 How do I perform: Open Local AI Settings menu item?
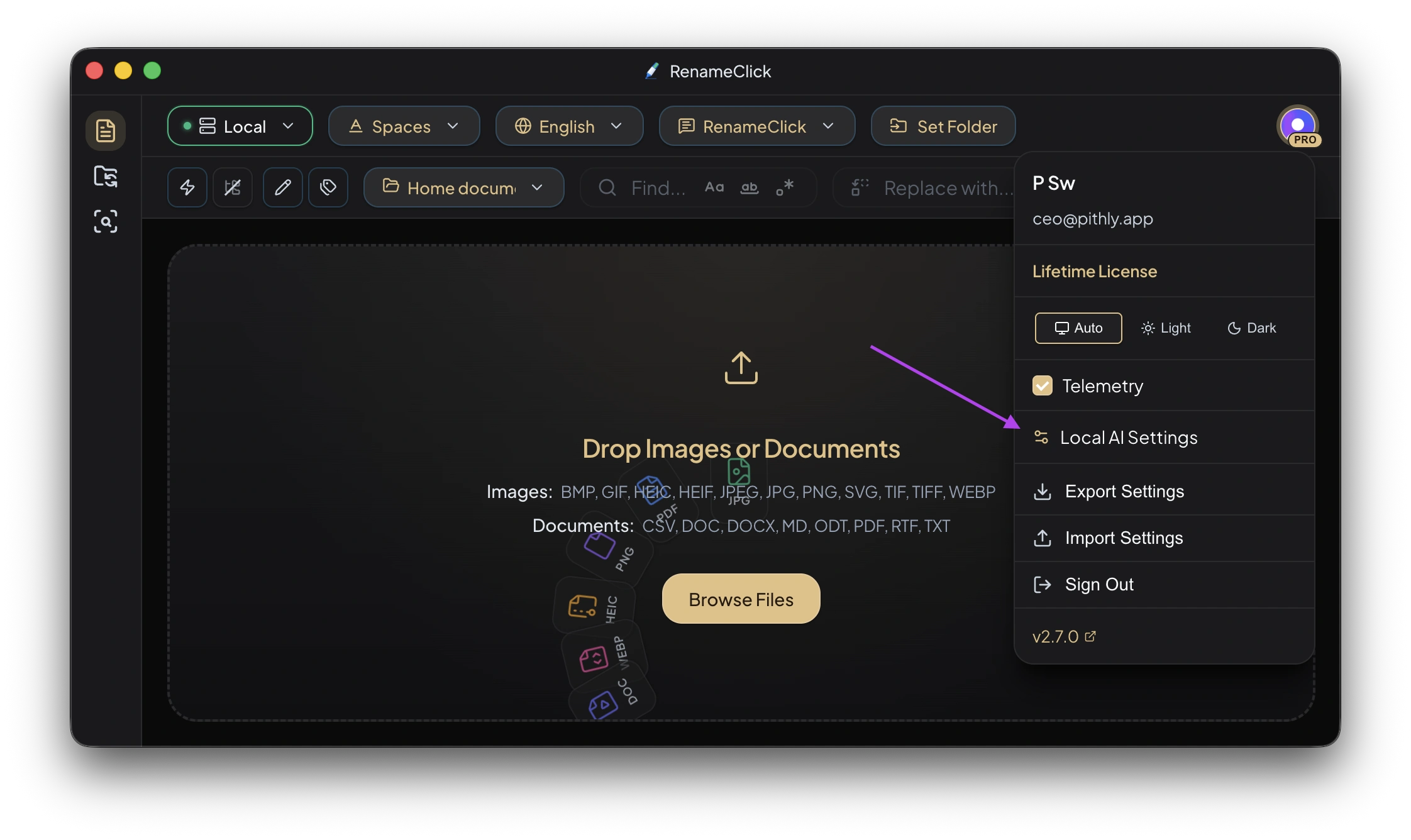click(x=1128, y=438)
